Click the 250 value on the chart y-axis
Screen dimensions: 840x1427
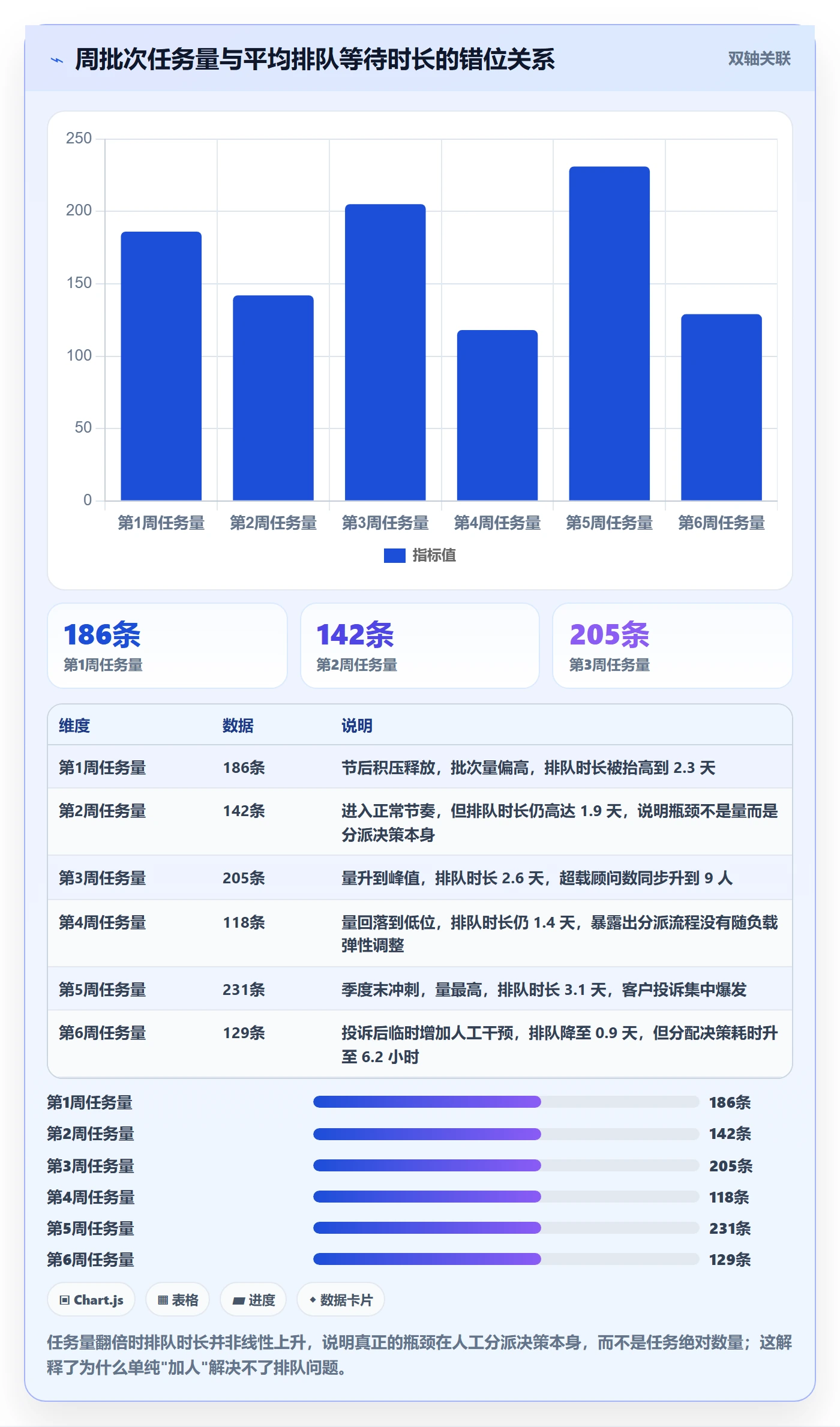coord(79,139)
